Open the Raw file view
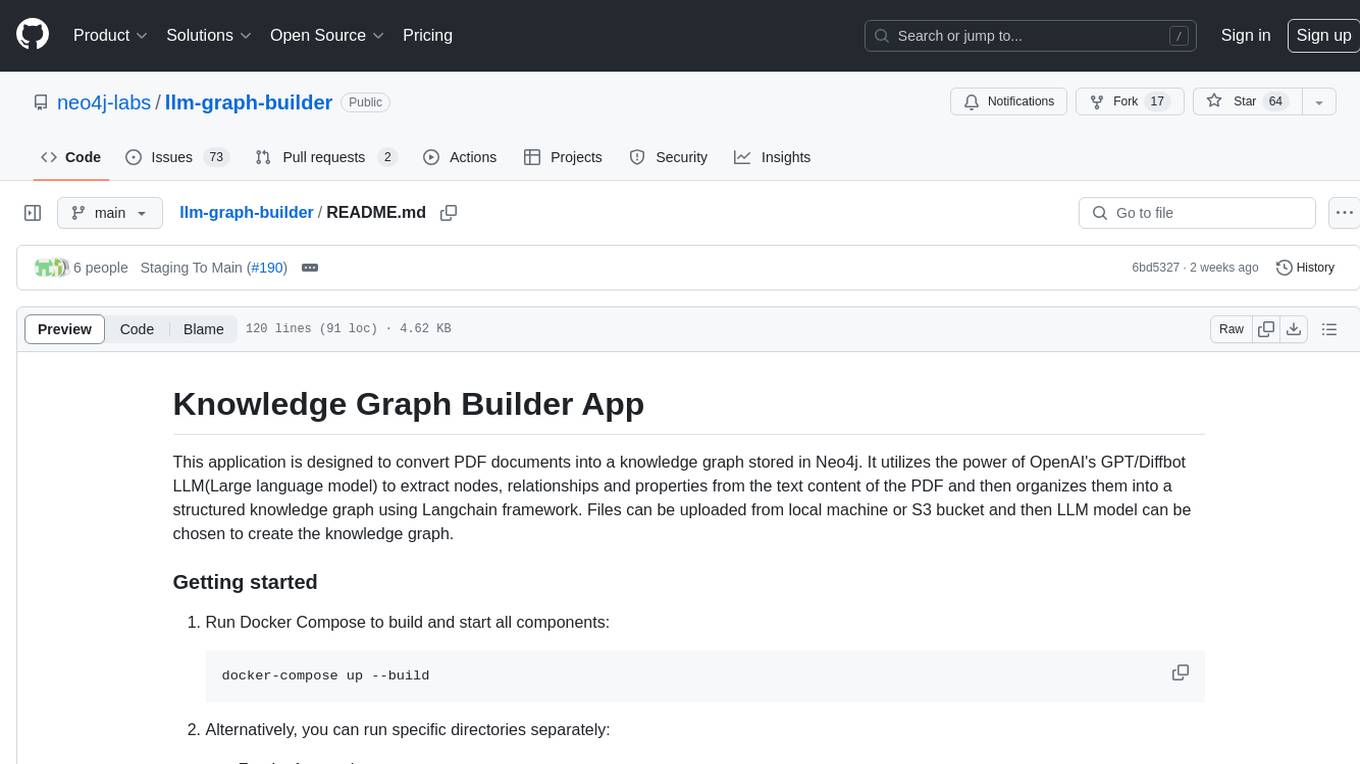 tap(1231, 329)
